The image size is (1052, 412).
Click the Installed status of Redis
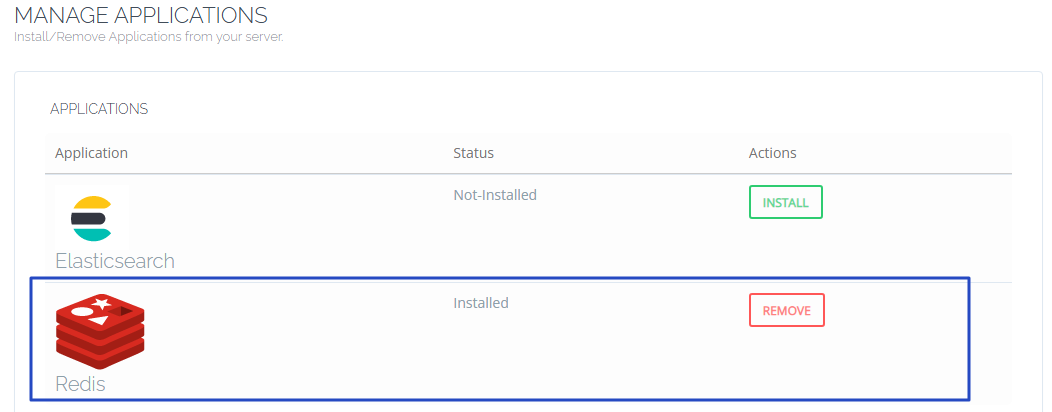(x=481, y=303)
